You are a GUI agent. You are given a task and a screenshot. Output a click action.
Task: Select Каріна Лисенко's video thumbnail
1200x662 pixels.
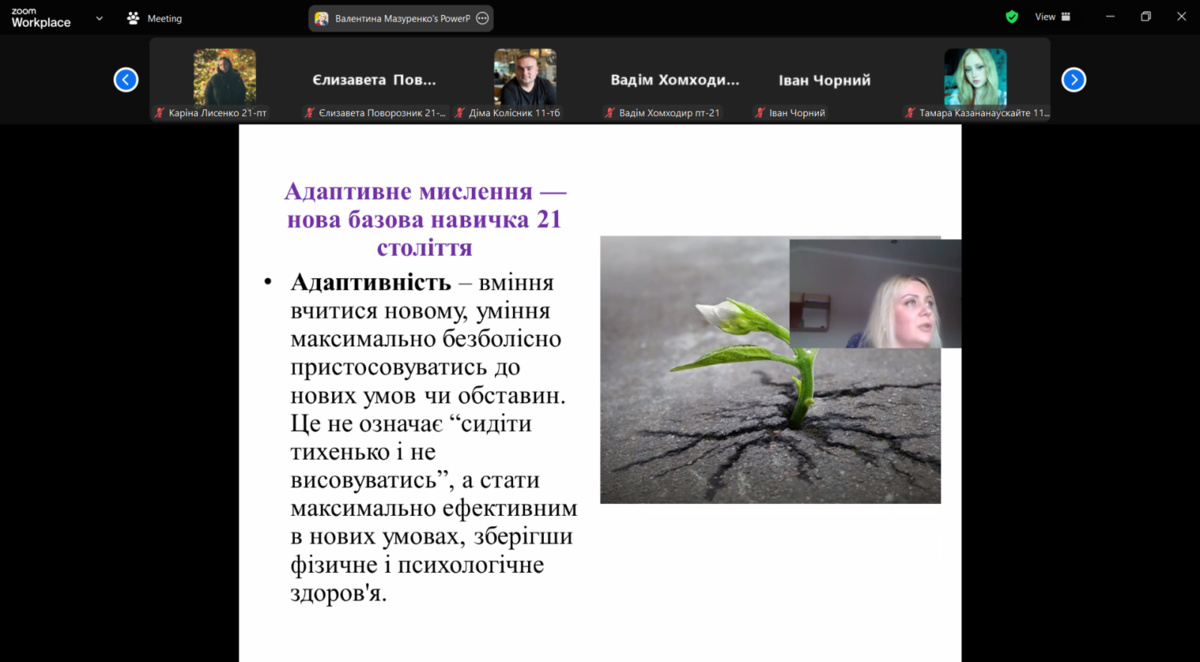click(224, 77)
